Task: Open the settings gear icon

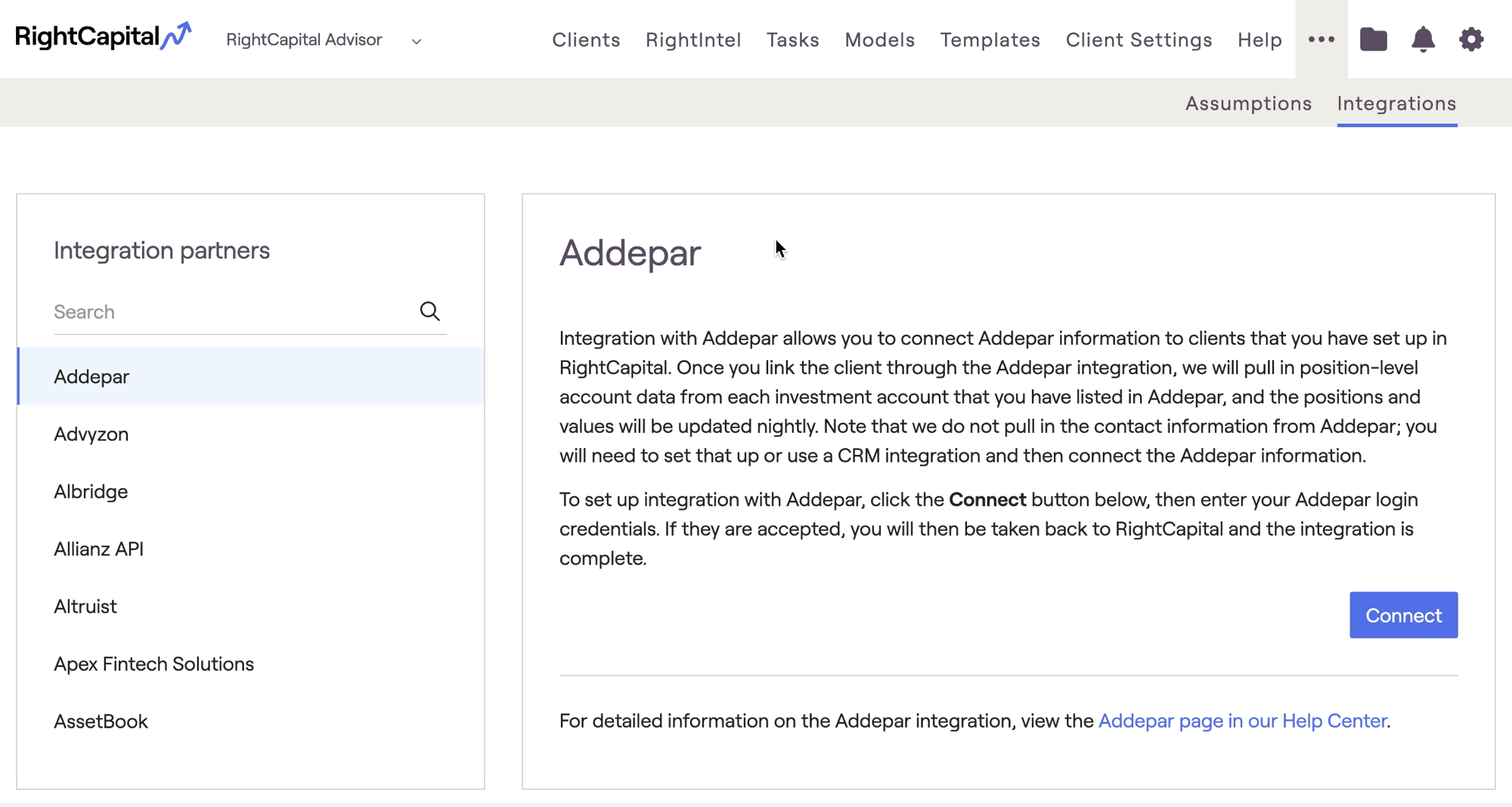Action: 1471,39
